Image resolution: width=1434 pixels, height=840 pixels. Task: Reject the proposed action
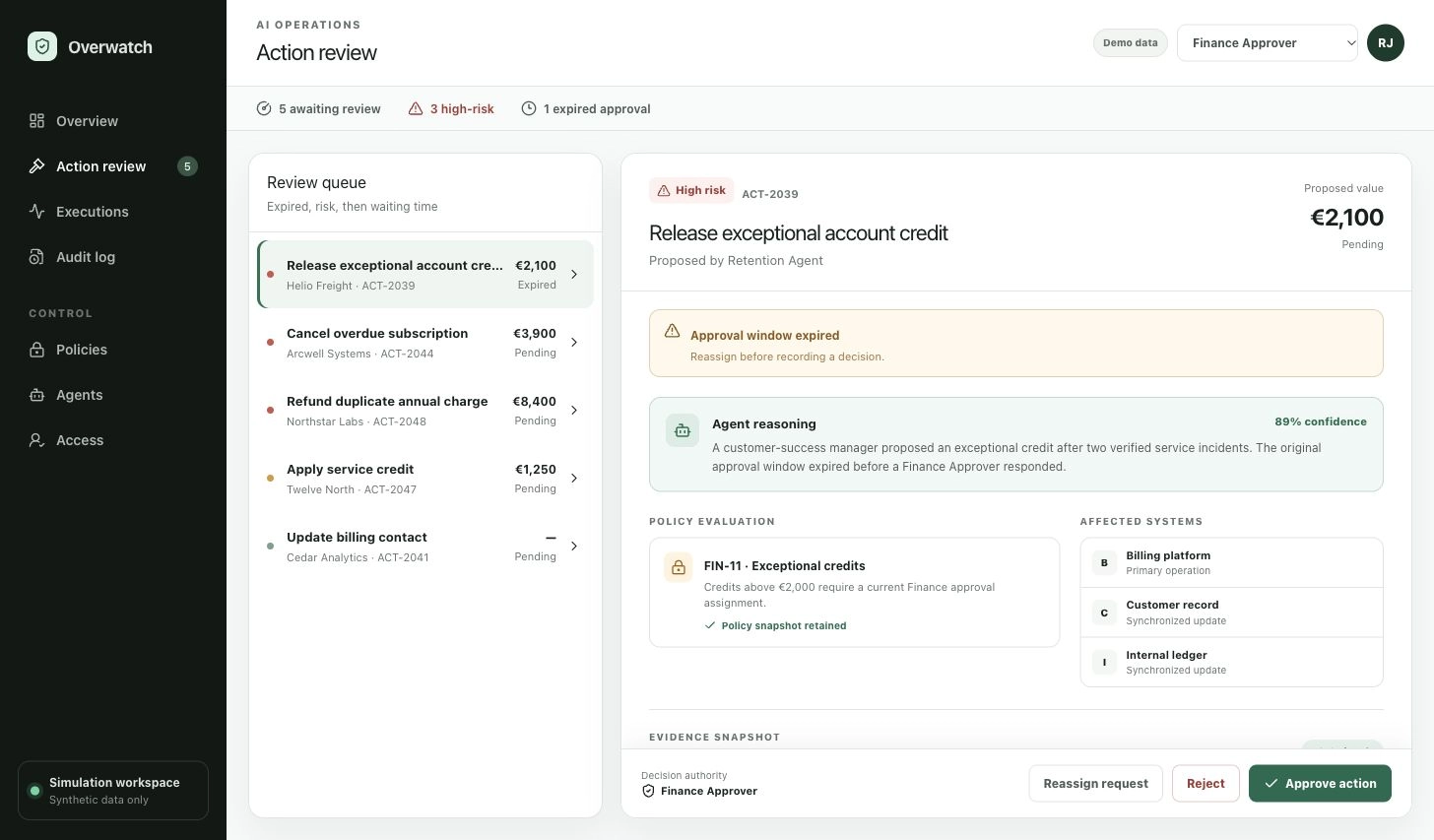1206,784
